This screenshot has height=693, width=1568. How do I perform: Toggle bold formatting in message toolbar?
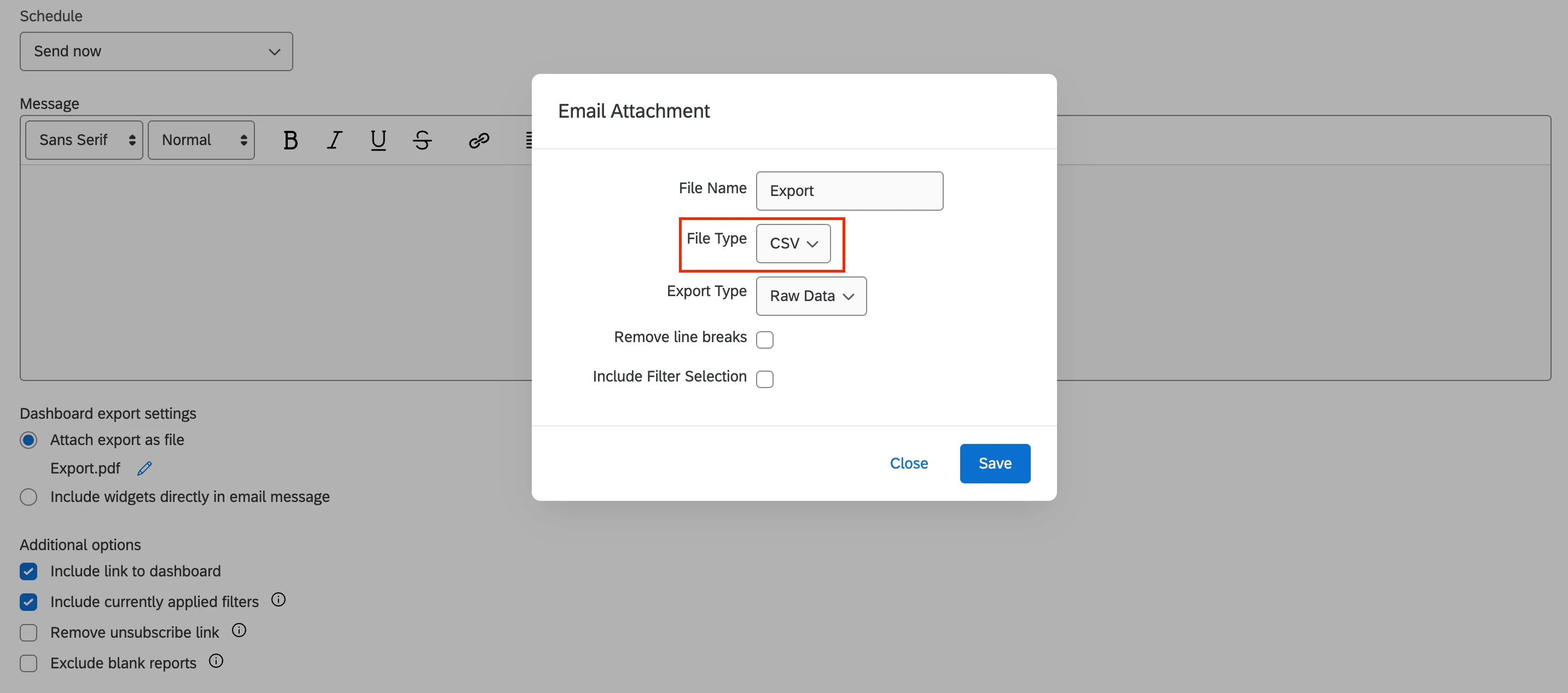tap(291, 141)
